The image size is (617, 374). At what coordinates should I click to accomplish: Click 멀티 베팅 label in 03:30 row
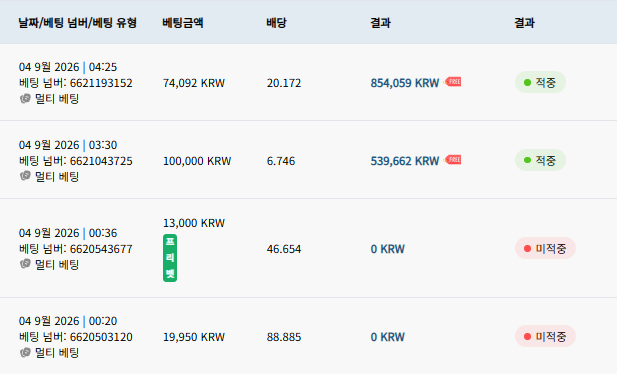coord(57,176)
